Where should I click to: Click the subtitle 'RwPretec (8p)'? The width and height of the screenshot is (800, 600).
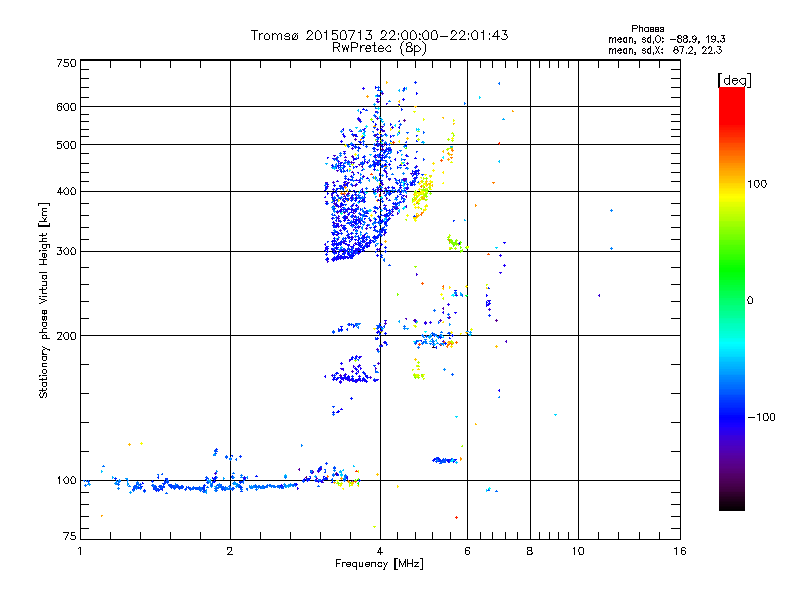point(379,48)
